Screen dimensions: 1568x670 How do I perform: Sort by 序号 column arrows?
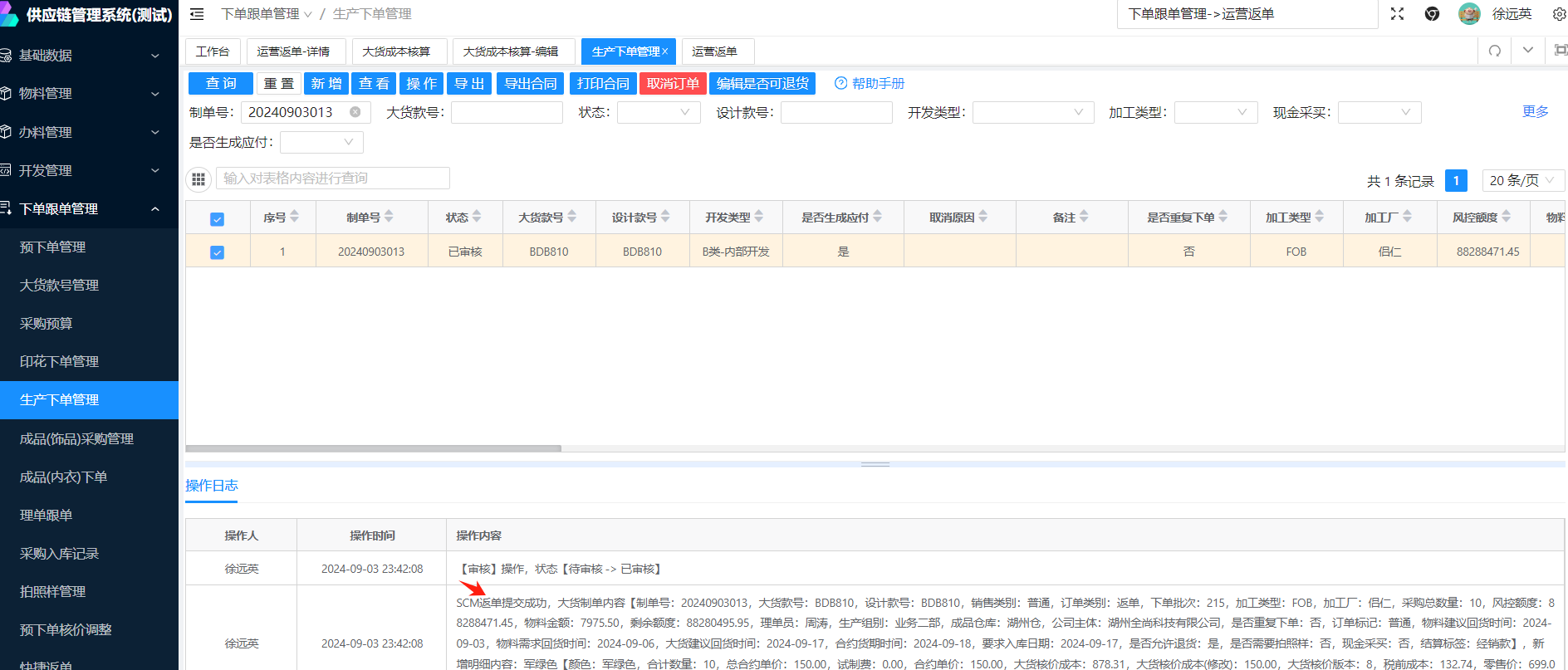(x=295, y=217)
